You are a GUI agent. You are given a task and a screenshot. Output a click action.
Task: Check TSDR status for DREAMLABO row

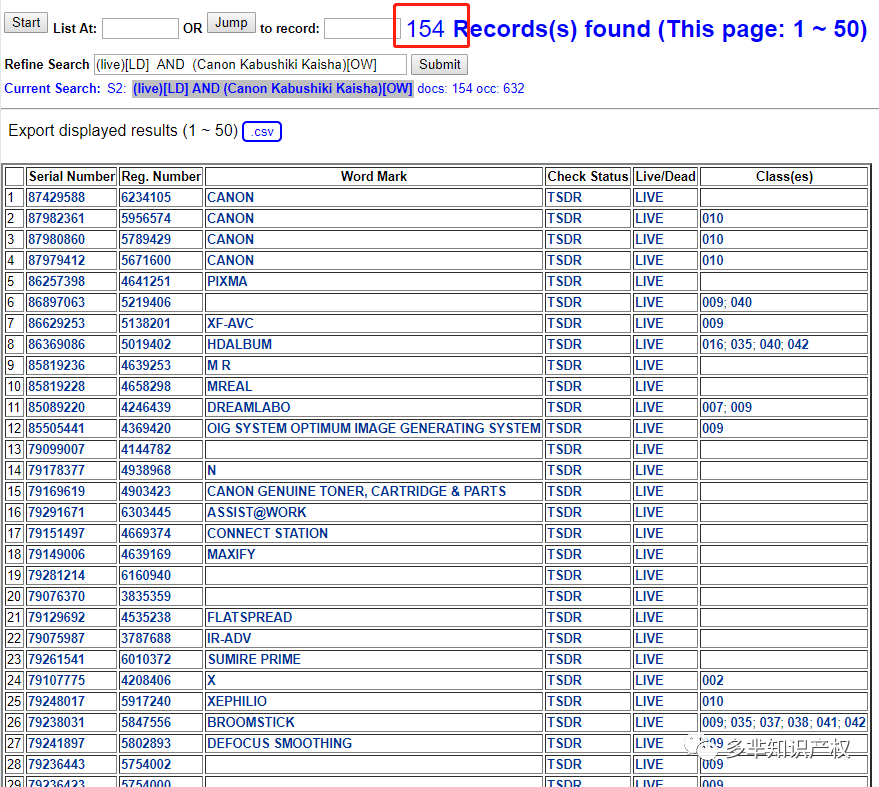click(565, 408)
